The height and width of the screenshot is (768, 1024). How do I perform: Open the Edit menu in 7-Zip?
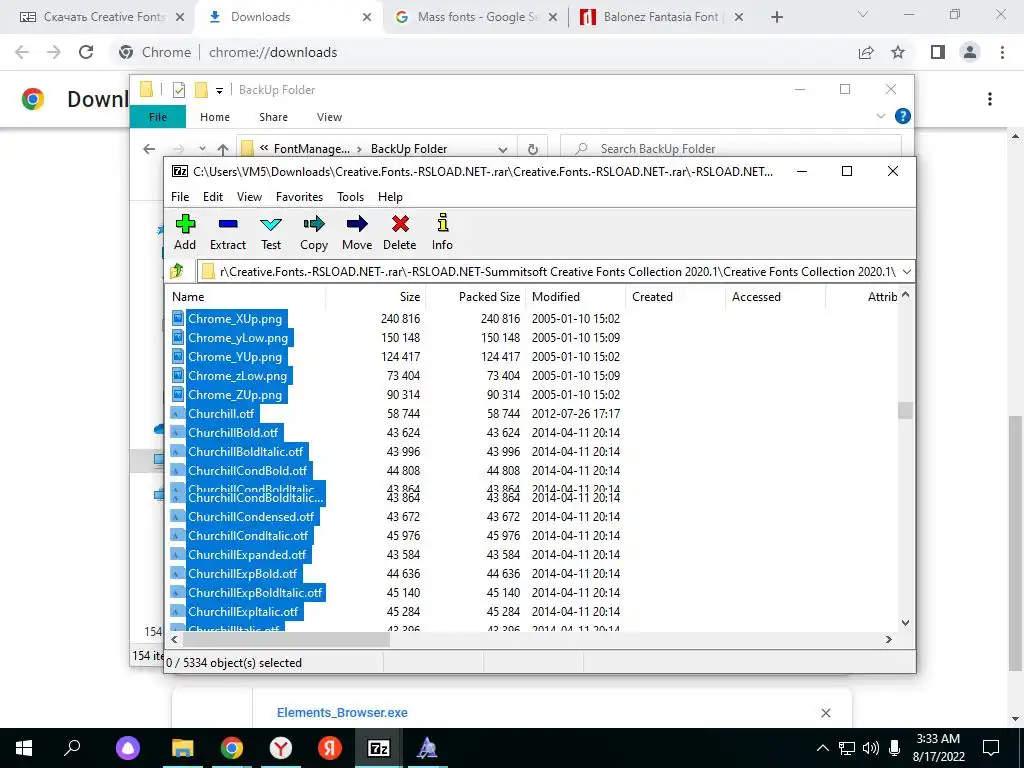click(213, 197)
